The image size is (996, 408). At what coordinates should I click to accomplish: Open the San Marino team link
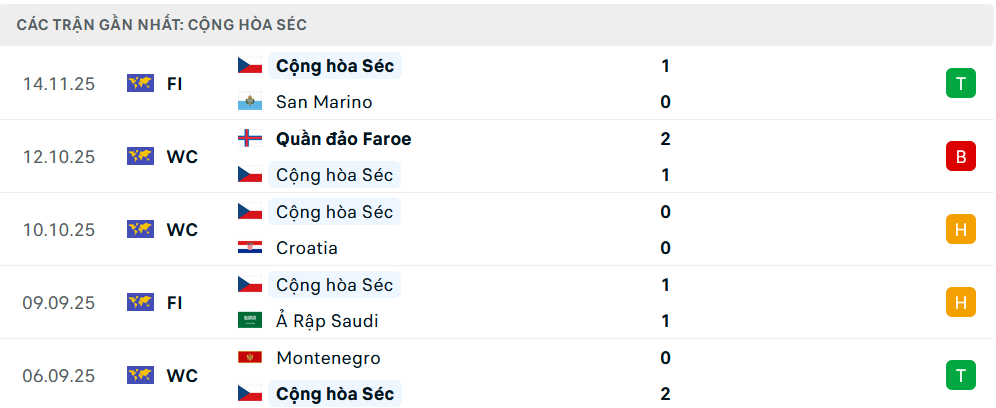point(323,102)
